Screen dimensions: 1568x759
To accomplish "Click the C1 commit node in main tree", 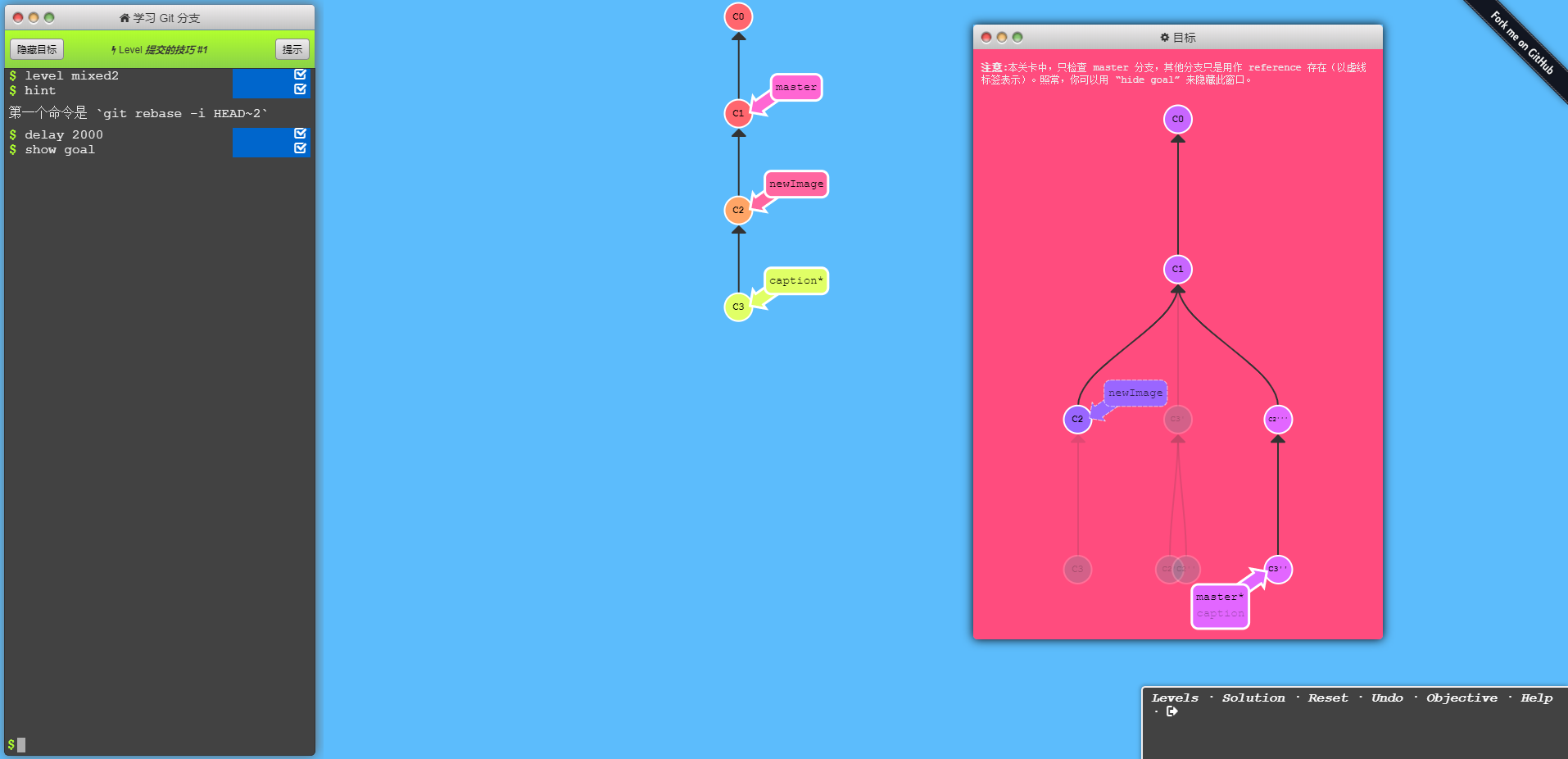I will tap(738, 113).
